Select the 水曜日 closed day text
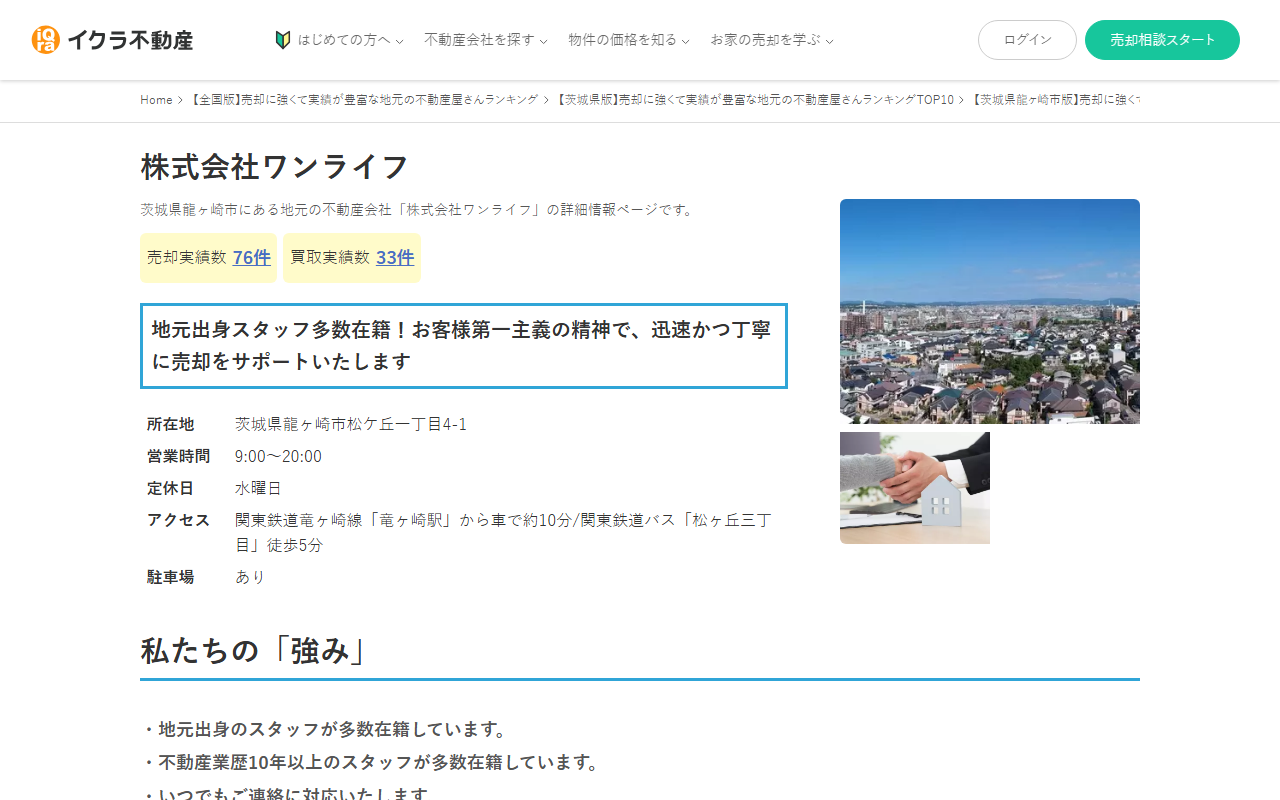The height and width of the screenshot is (800, 1280). coord(258,488)
